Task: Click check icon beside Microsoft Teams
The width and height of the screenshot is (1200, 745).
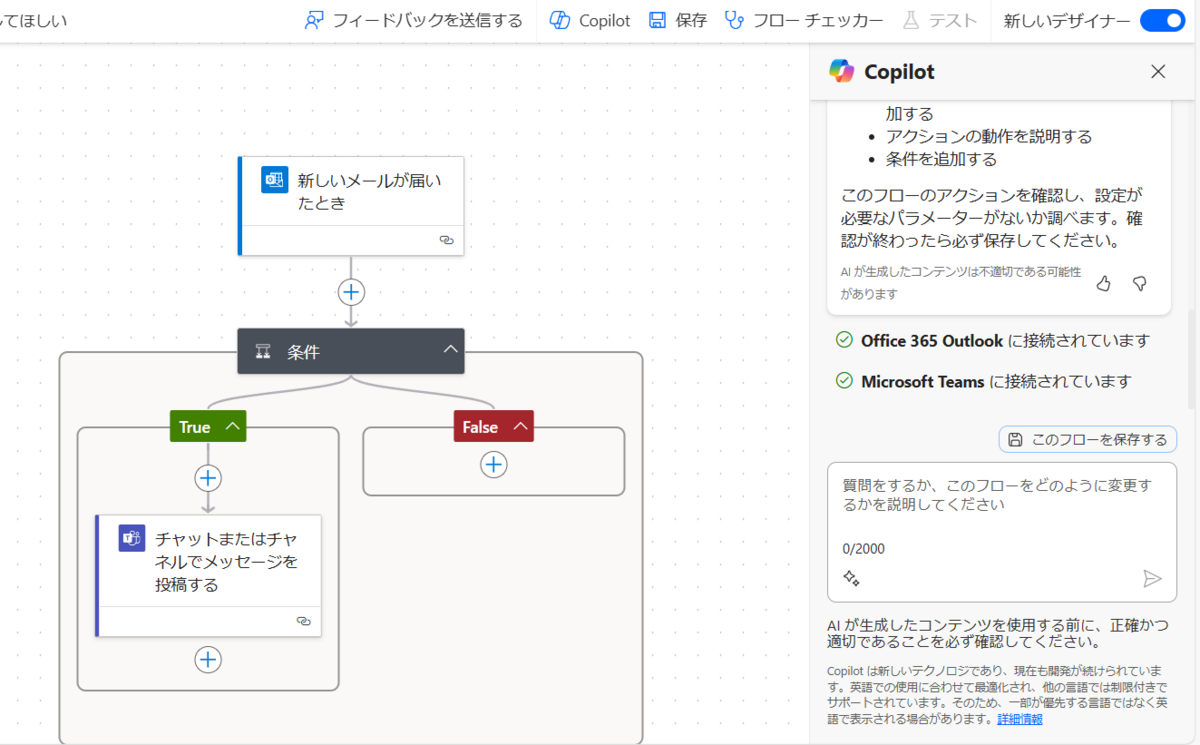Action: [x=844, y=380]
